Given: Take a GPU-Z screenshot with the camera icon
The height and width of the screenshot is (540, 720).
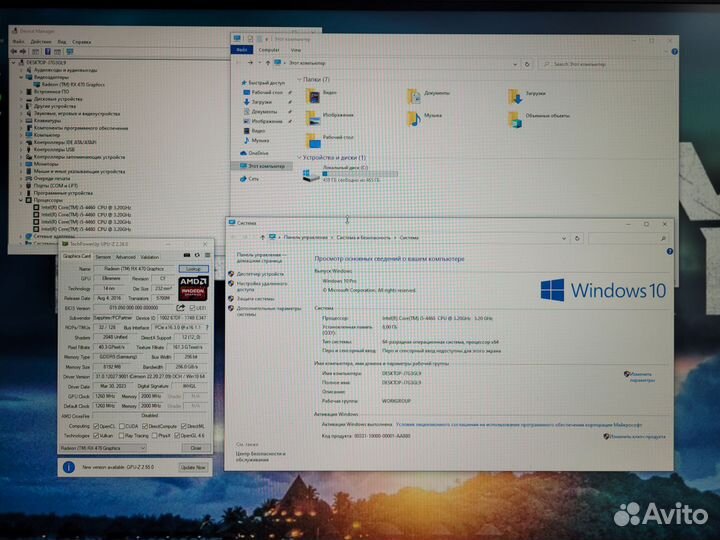Looking at the screenshot, I should click(187, 255).
